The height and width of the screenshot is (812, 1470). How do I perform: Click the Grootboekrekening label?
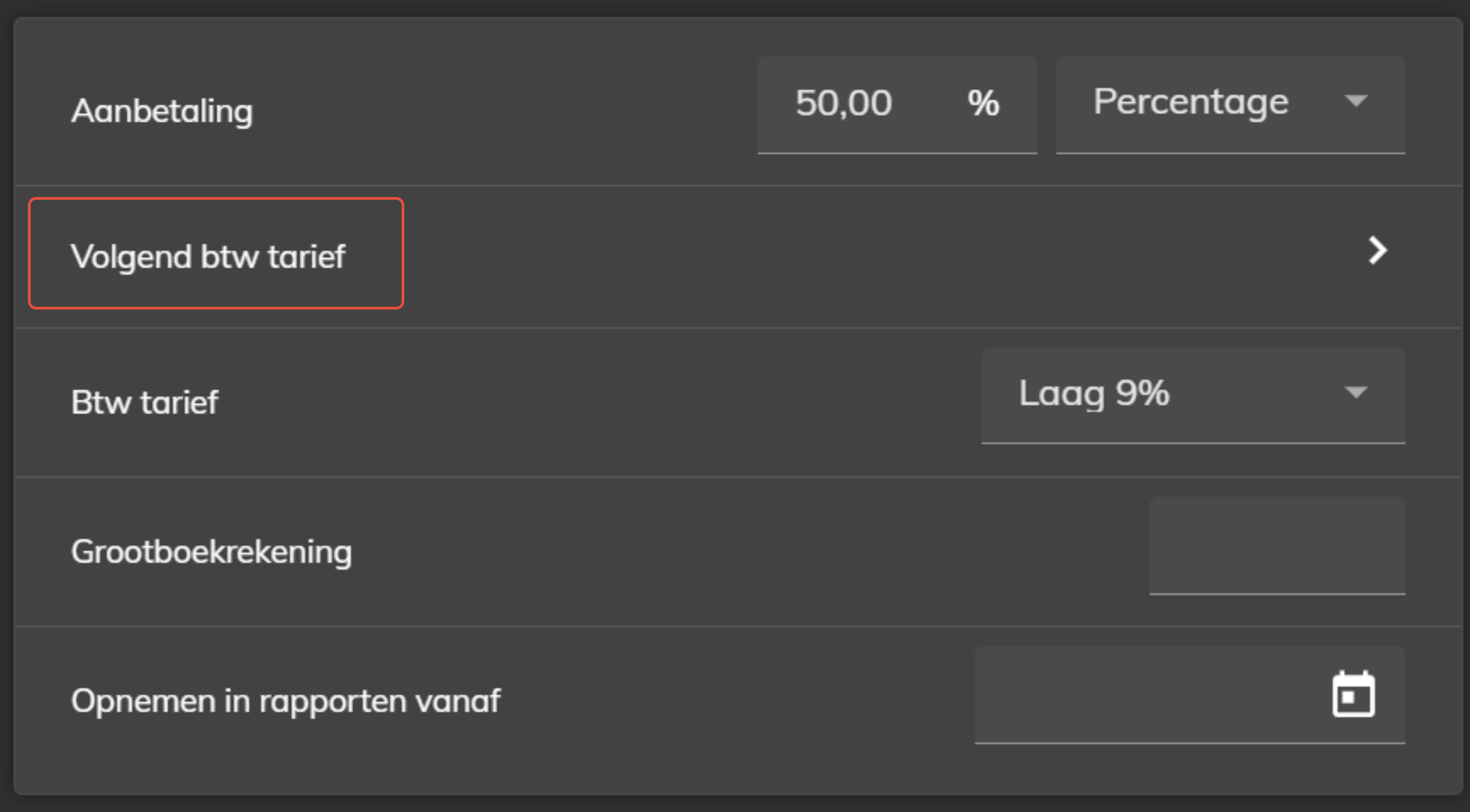211,552
